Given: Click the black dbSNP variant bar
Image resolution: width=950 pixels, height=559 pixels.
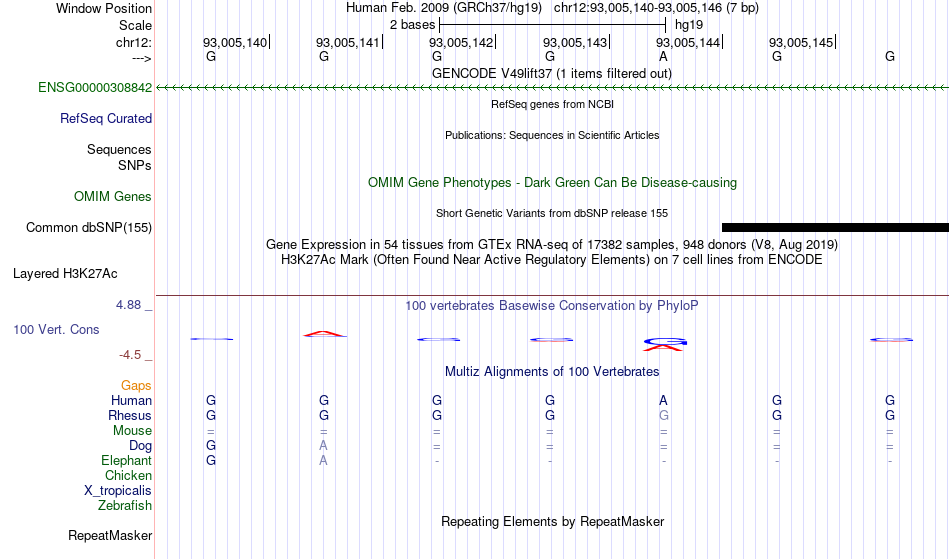Looking at the screenshot, I should click(x=835, y=228).
